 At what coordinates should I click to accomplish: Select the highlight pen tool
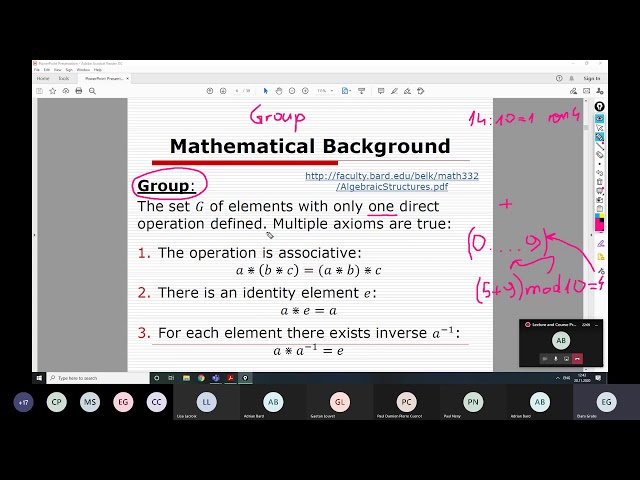pos(394,91)
